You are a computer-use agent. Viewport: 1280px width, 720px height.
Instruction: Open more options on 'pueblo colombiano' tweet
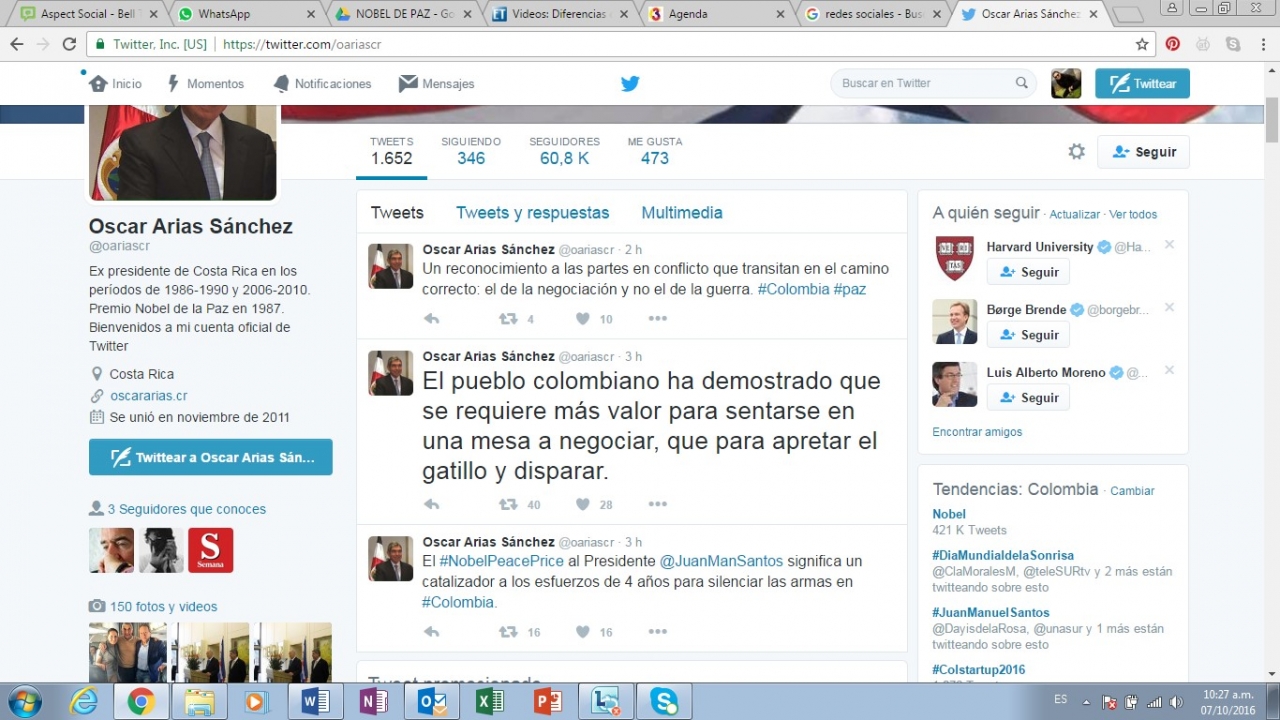coord(657,505)
